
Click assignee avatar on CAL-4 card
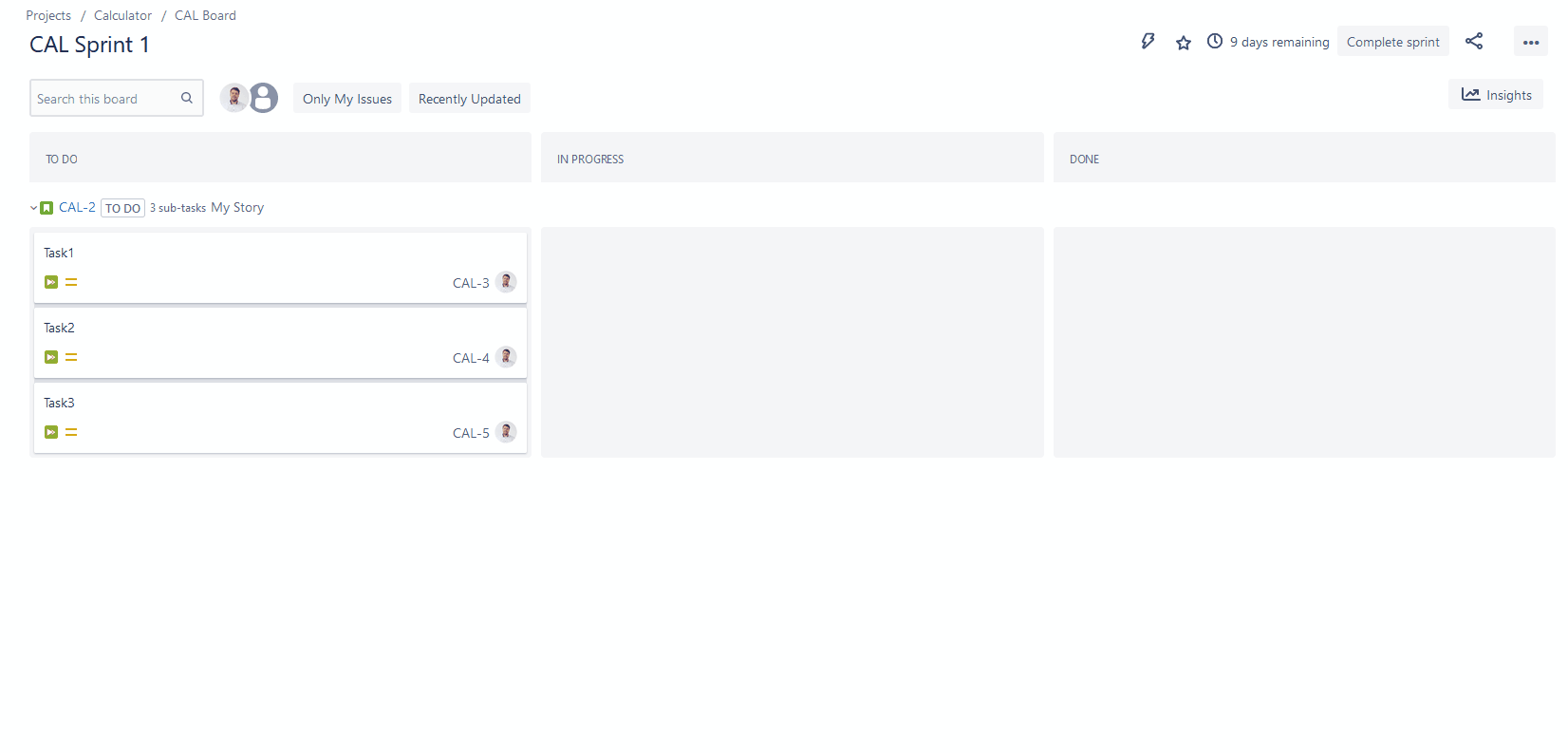(506, 357)
